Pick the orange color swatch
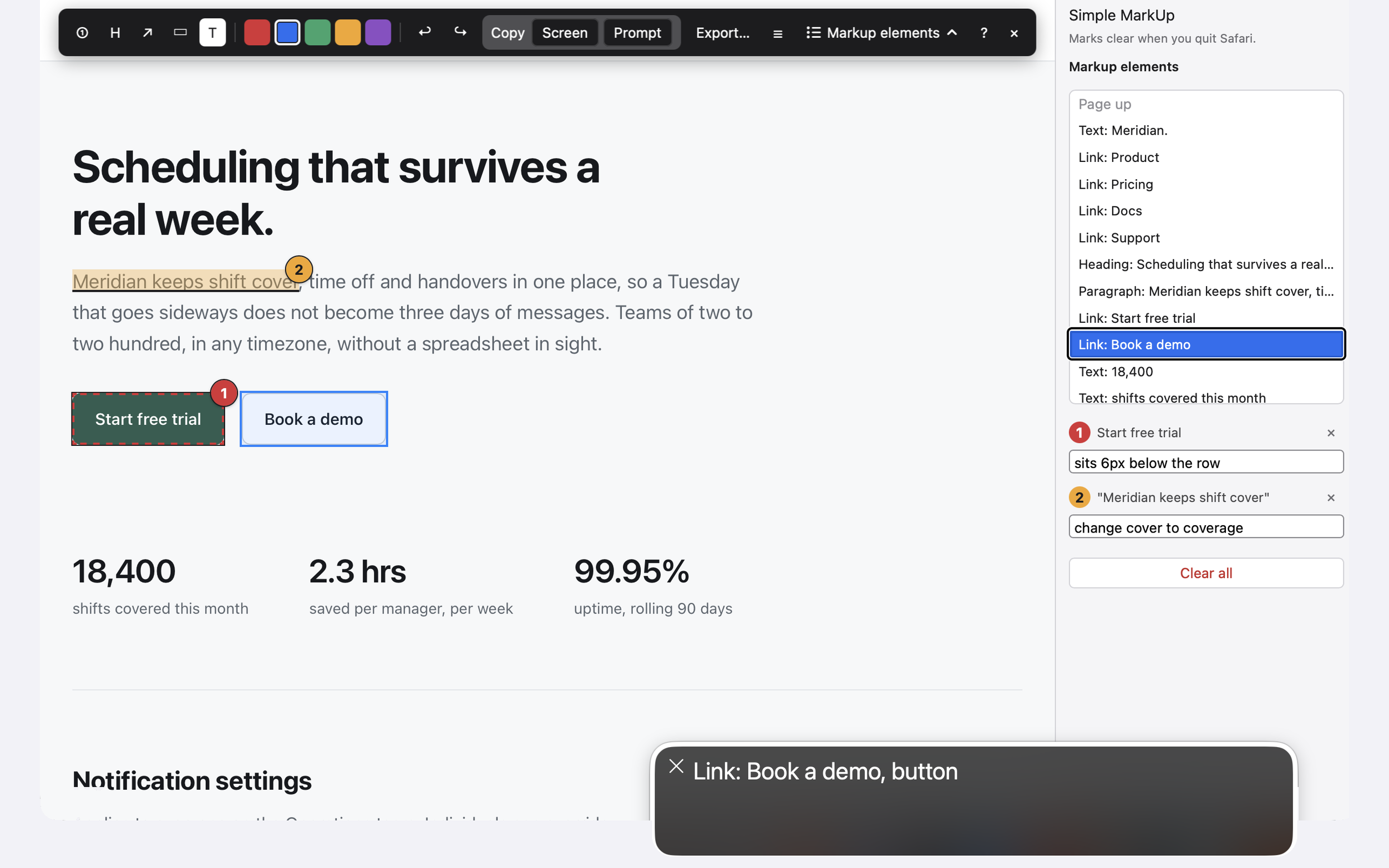This screenshot has width=1389, height=868. point(348,33)
